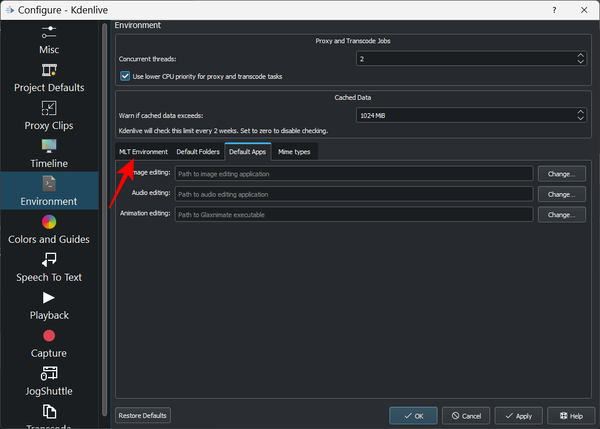The image size is (600, 429).
Task: Decrease the cached data warning limit
Action: (580, 118)
